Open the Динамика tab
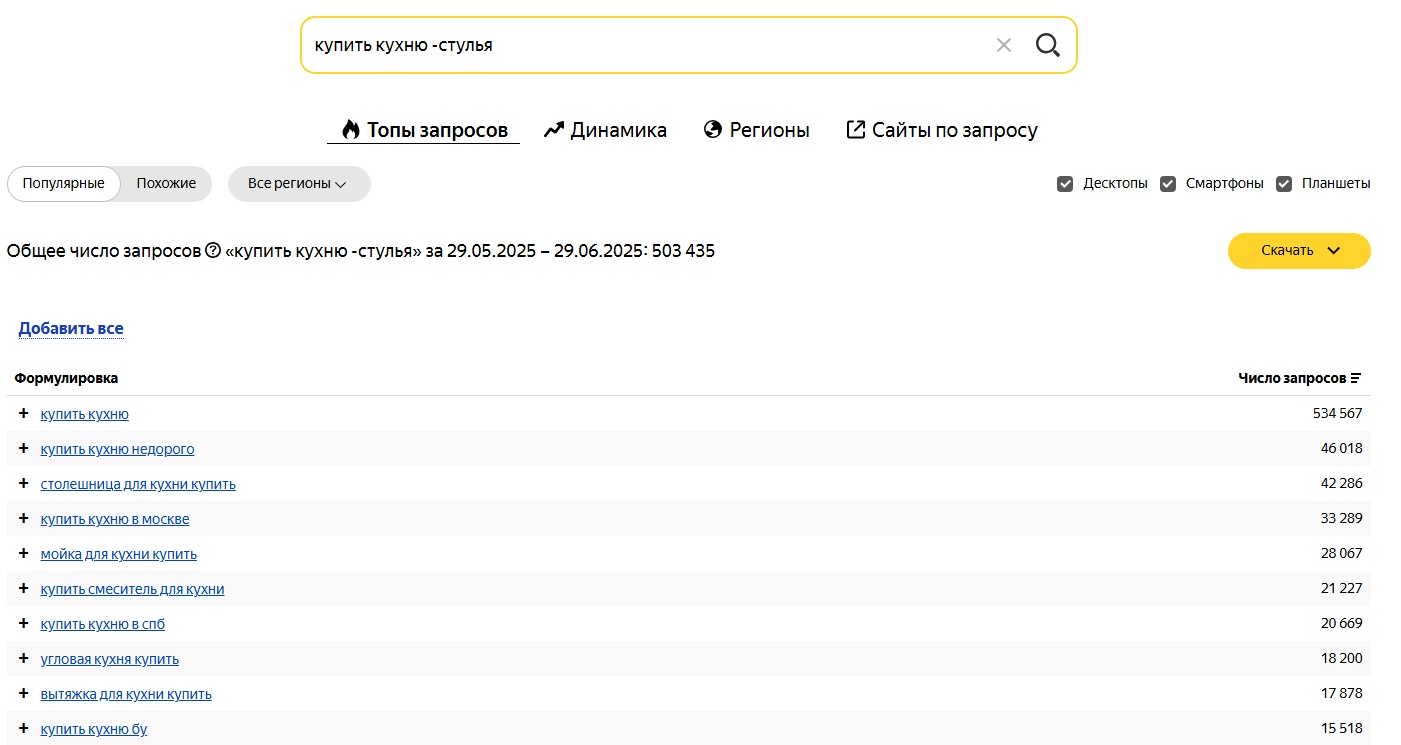The image size is (1401, 745). pyautogui.click(x=605, y=130)
